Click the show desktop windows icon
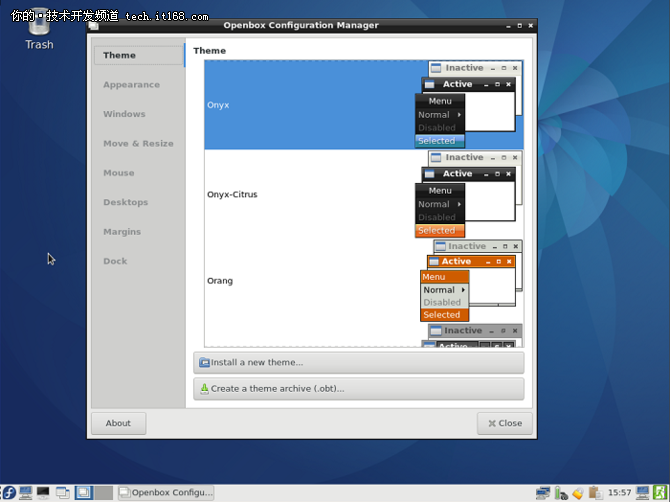 click(x=62, y=493)
